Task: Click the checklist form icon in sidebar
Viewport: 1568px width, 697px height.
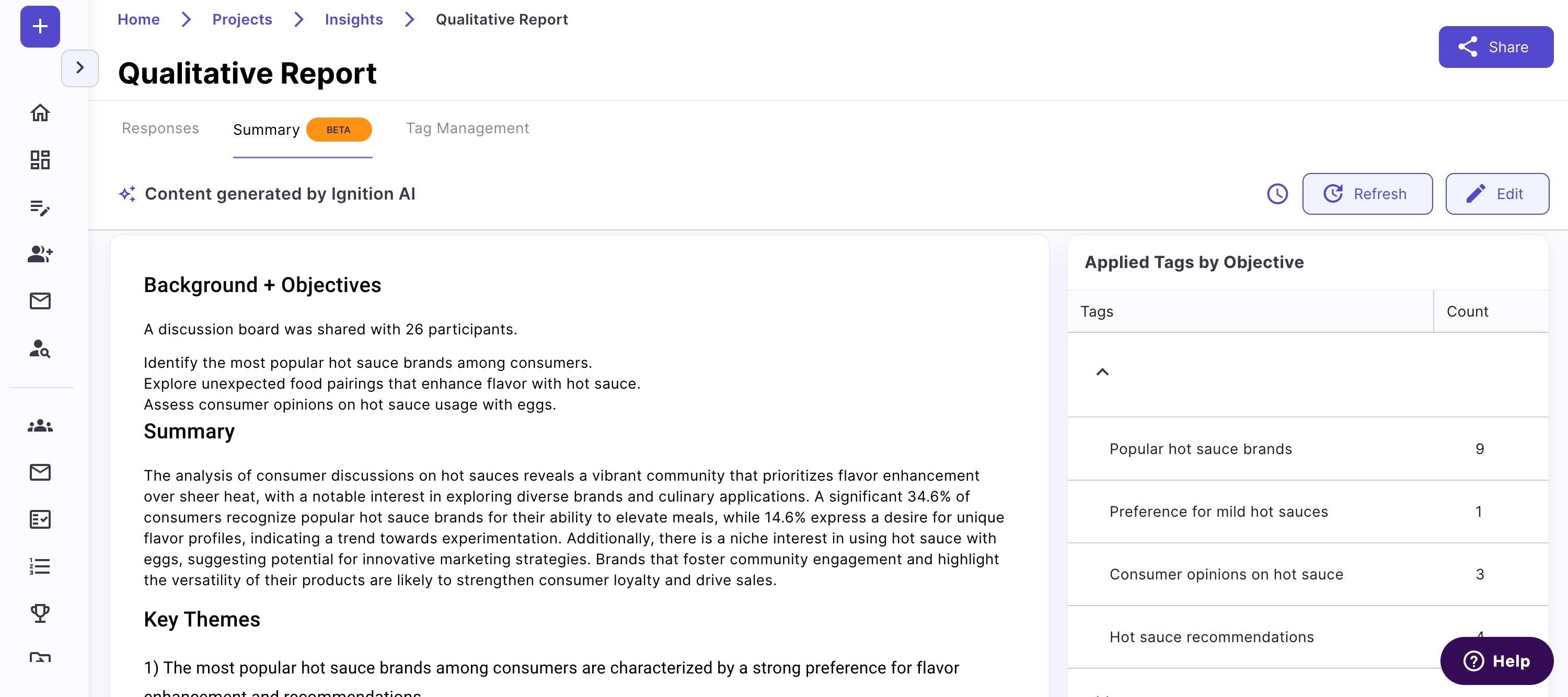Action: pos(40,519)
